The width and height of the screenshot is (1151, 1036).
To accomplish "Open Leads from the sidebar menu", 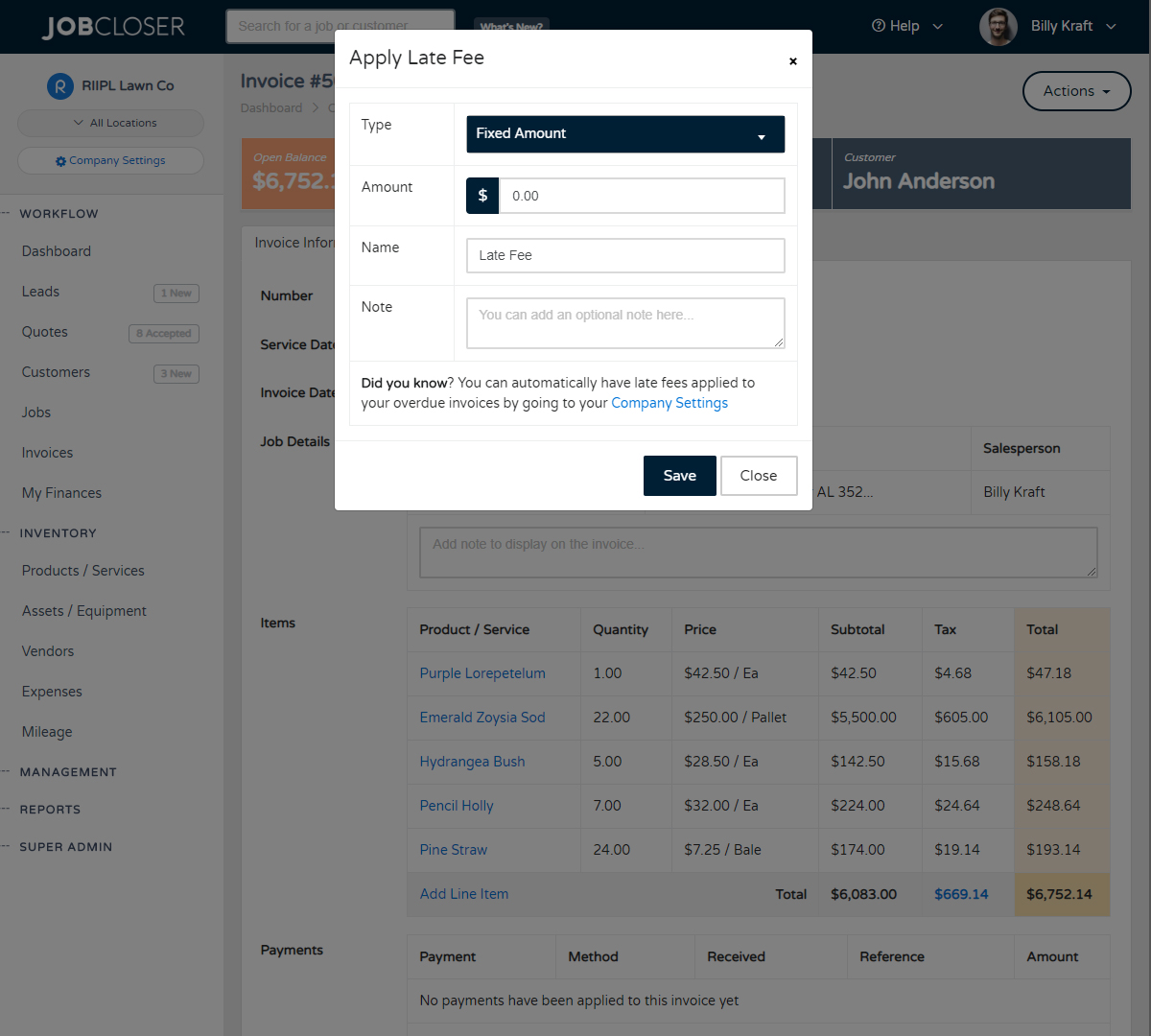I will click(x=43, y=291).
